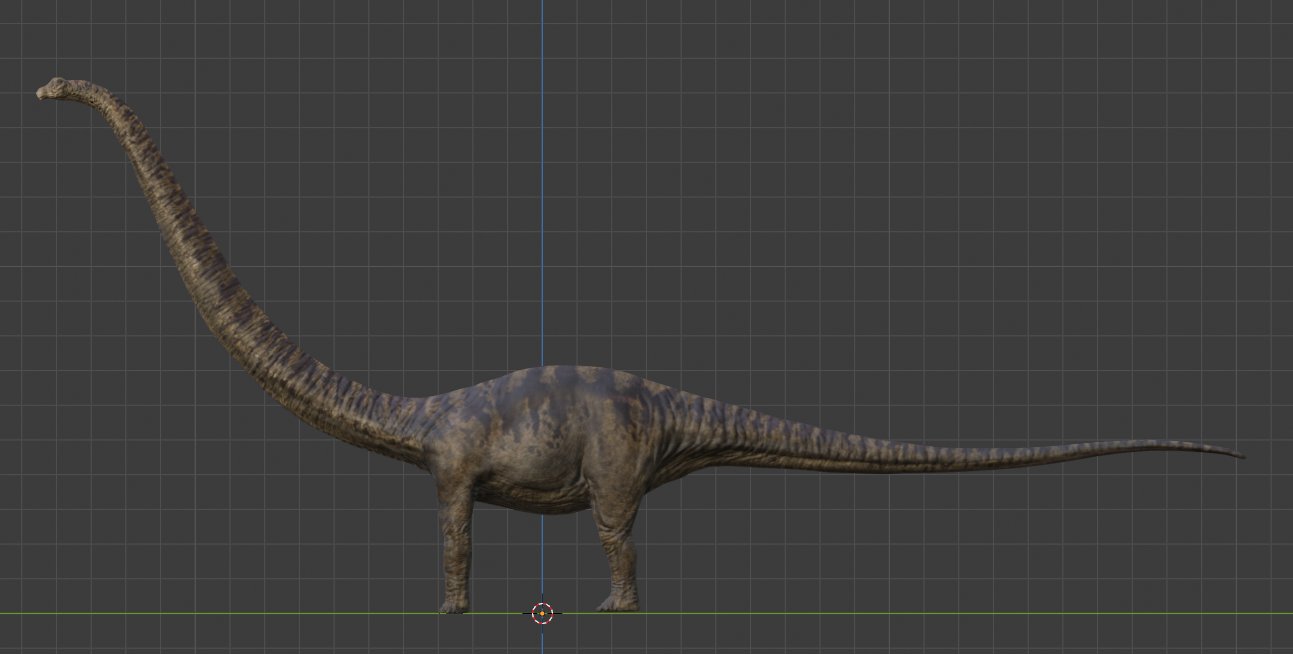Image resolution: width=1293 pixels, height=654 pixels.
Task: Select the dinosaur's front foot
Action: tap(453, 605)
